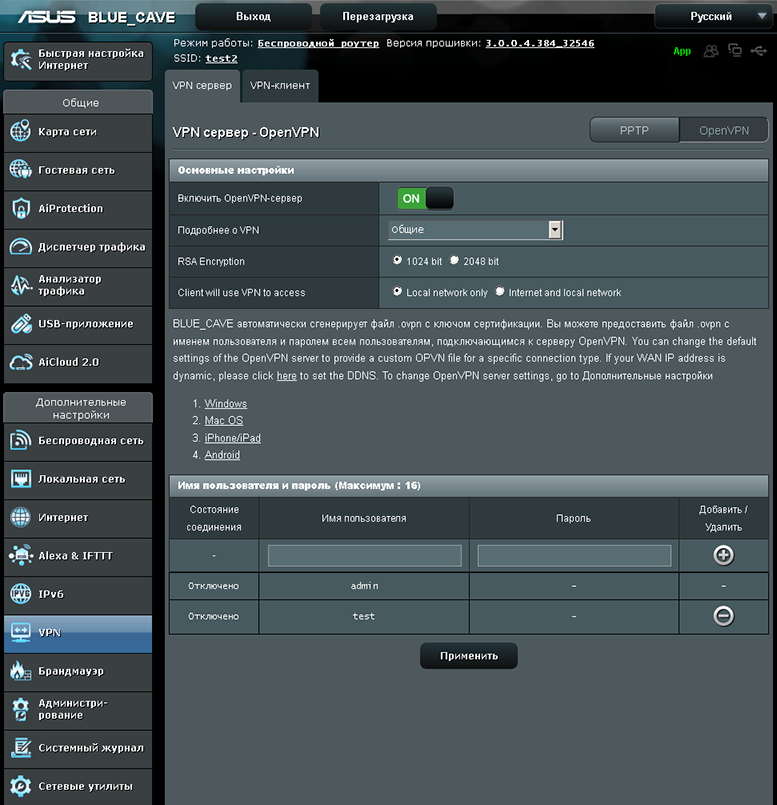Click the Wireless network icon

[x=21, y=440]
